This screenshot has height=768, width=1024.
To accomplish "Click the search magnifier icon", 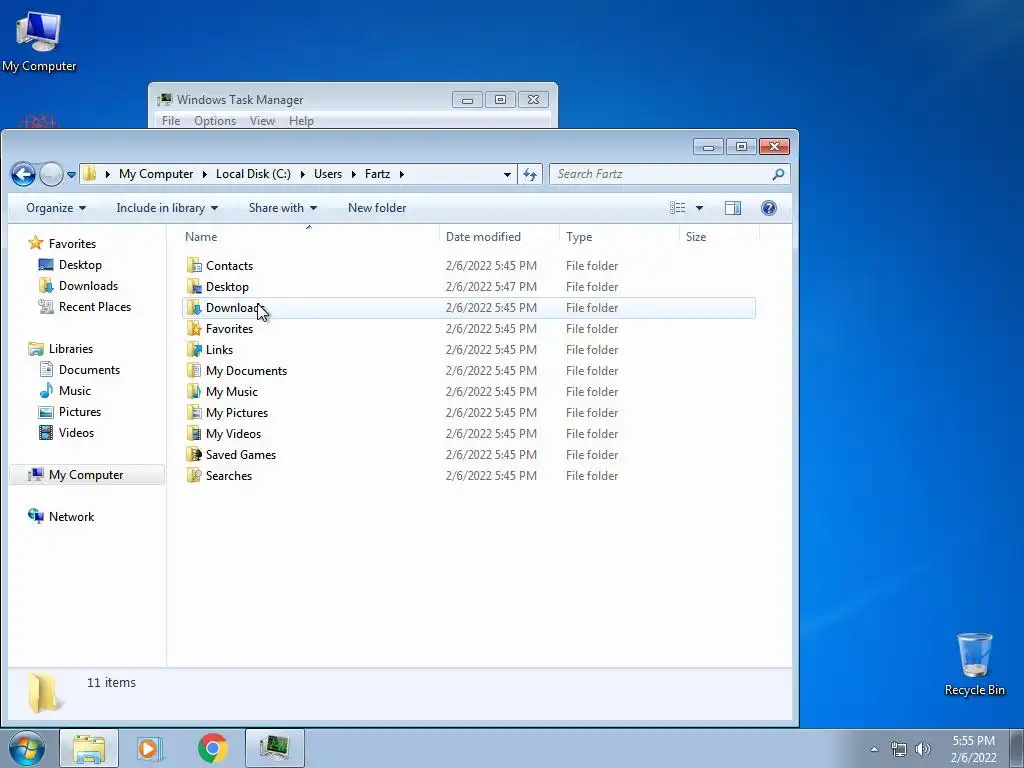I will (x=778, y=174).
